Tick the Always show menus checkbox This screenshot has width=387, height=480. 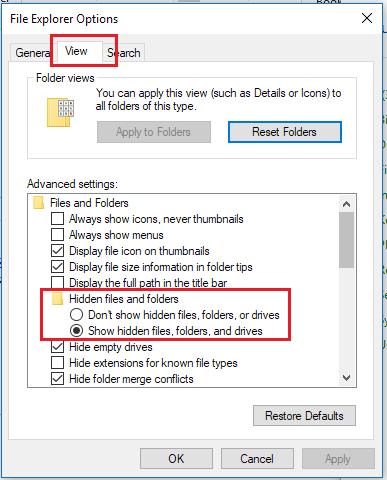point(57,235)
